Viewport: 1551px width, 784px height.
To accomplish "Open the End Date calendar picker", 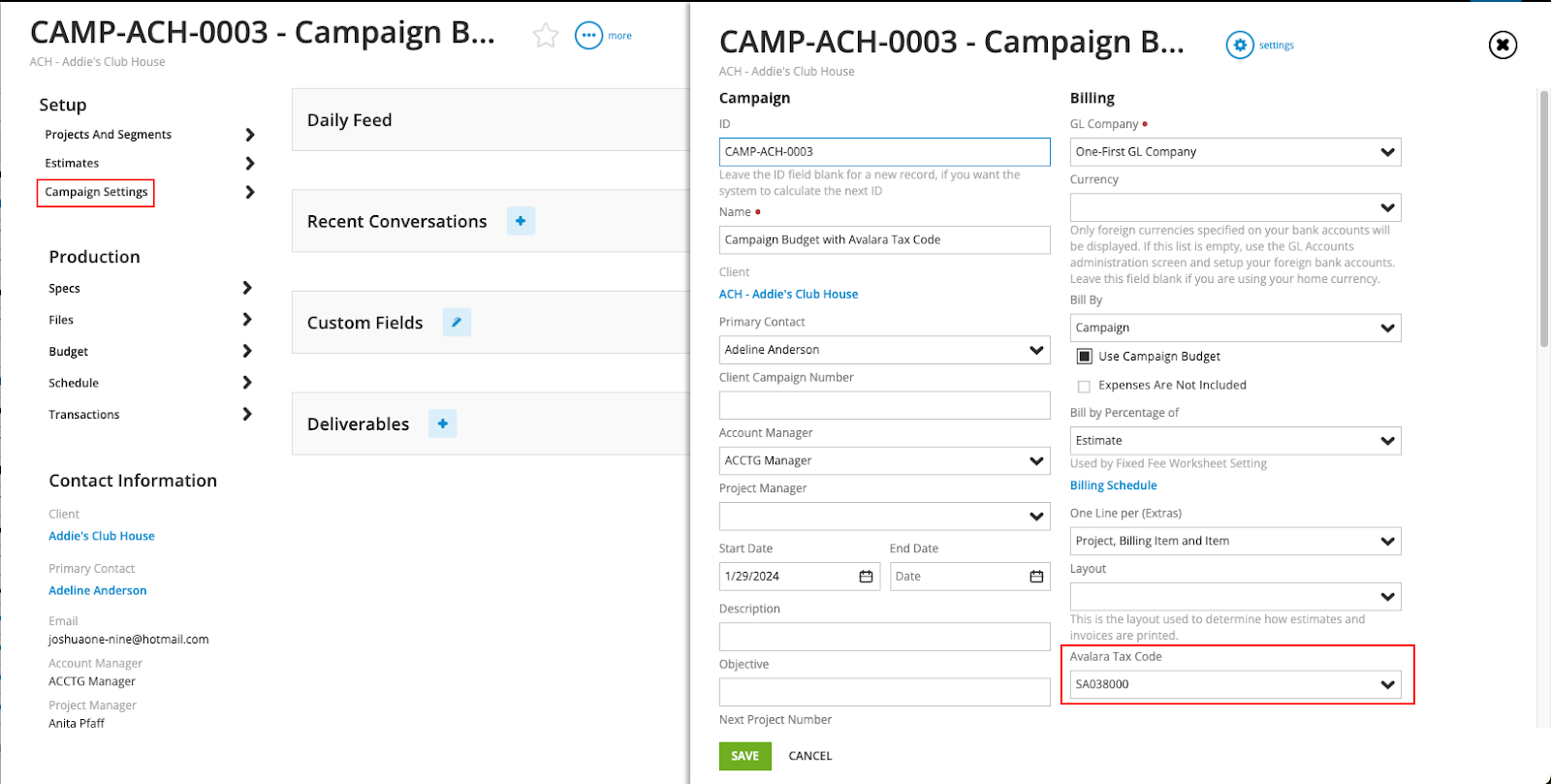I will point(1036,577).
